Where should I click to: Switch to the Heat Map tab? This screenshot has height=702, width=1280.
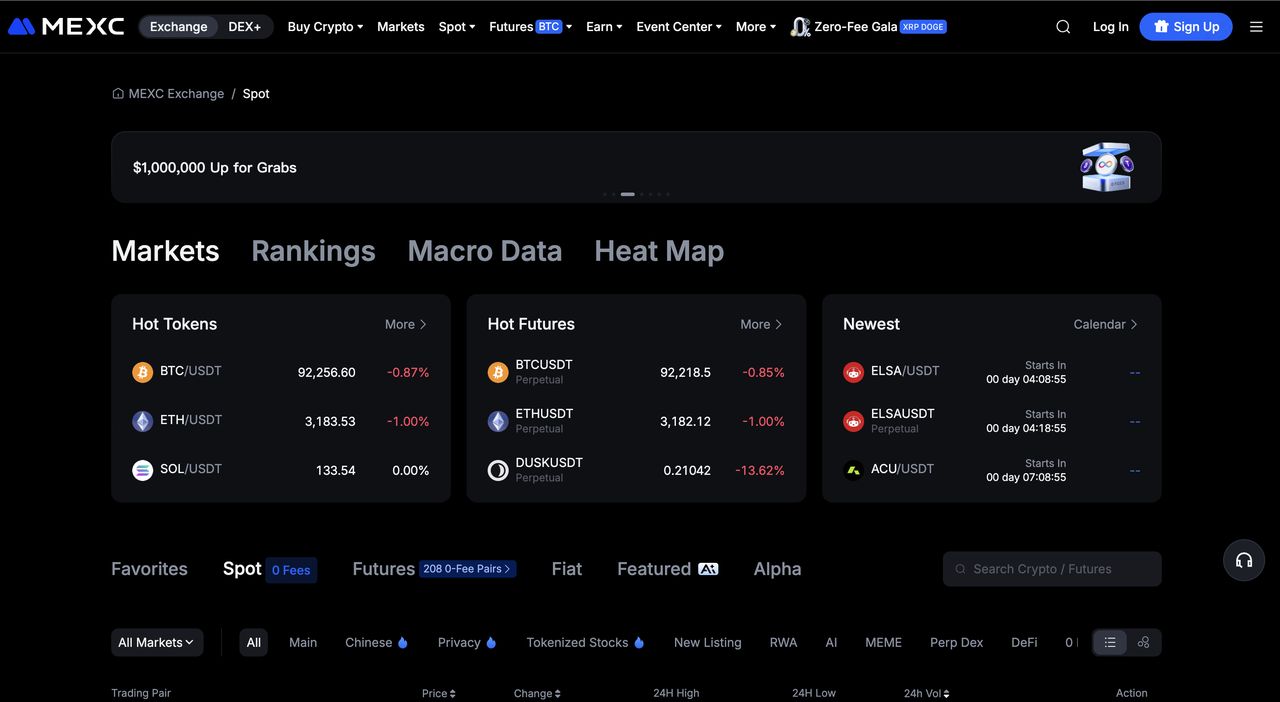(659, 251)
